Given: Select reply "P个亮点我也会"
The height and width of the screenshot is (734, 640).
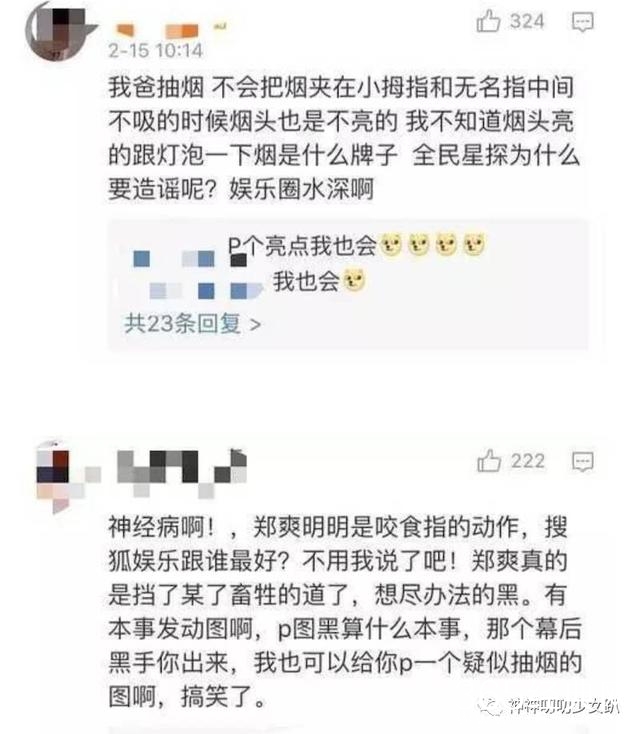Looking at the screenshot, I should 358,245.
